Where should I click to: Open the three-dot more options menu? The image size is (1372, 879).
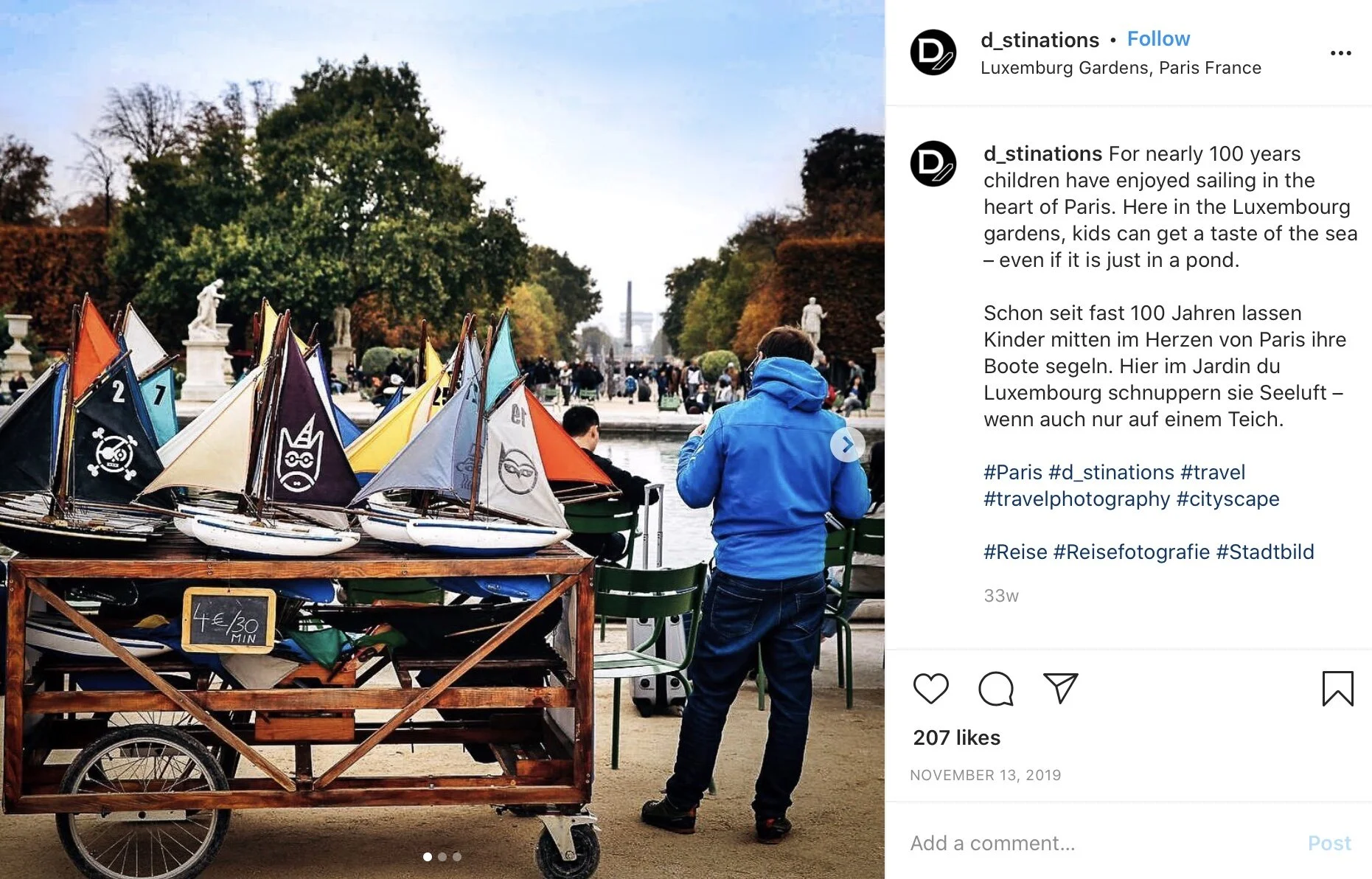(1340, 53)
